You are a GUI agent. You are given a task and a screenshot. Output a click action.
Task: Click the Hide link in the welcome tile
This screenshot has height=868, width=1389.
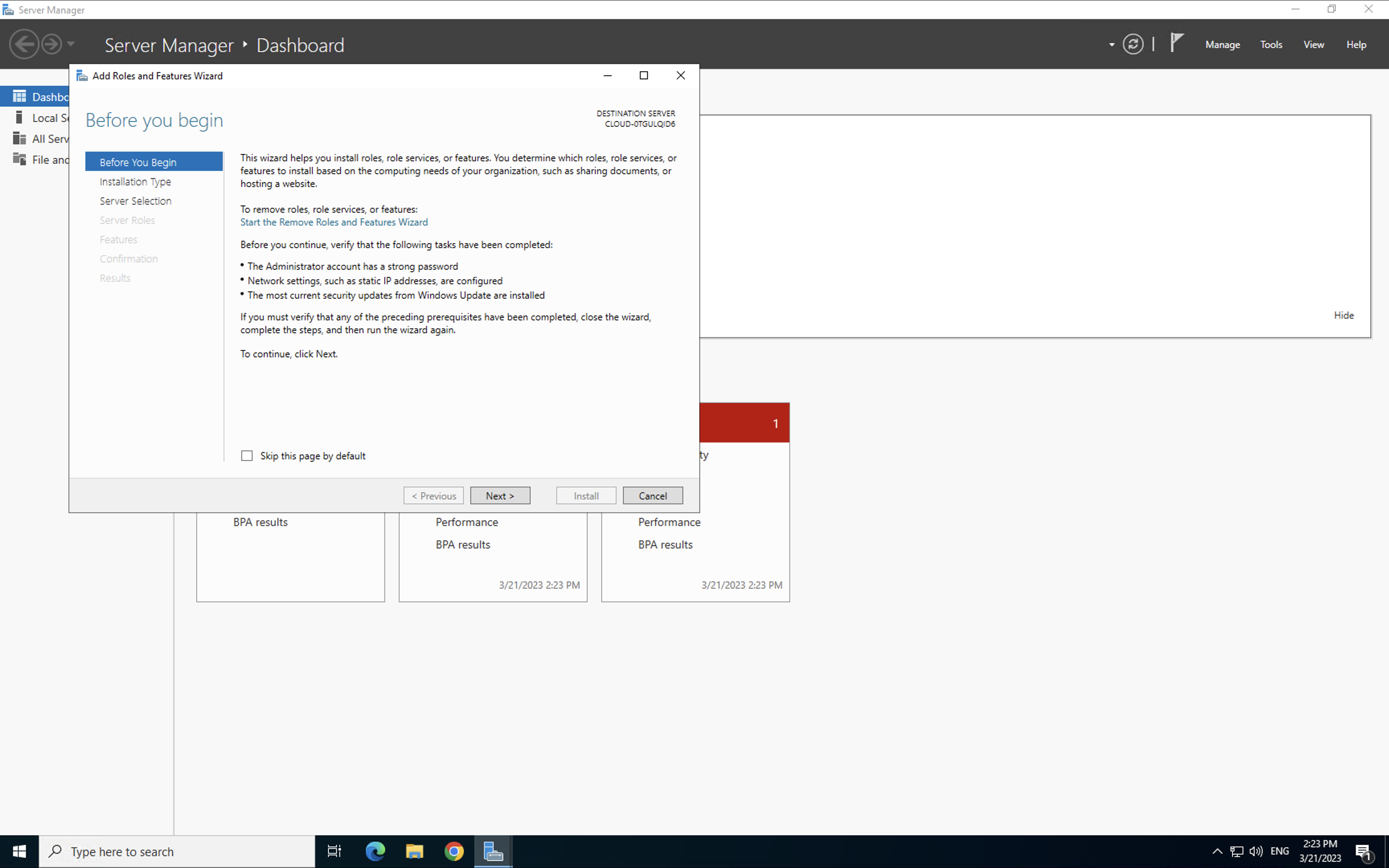1343,315
